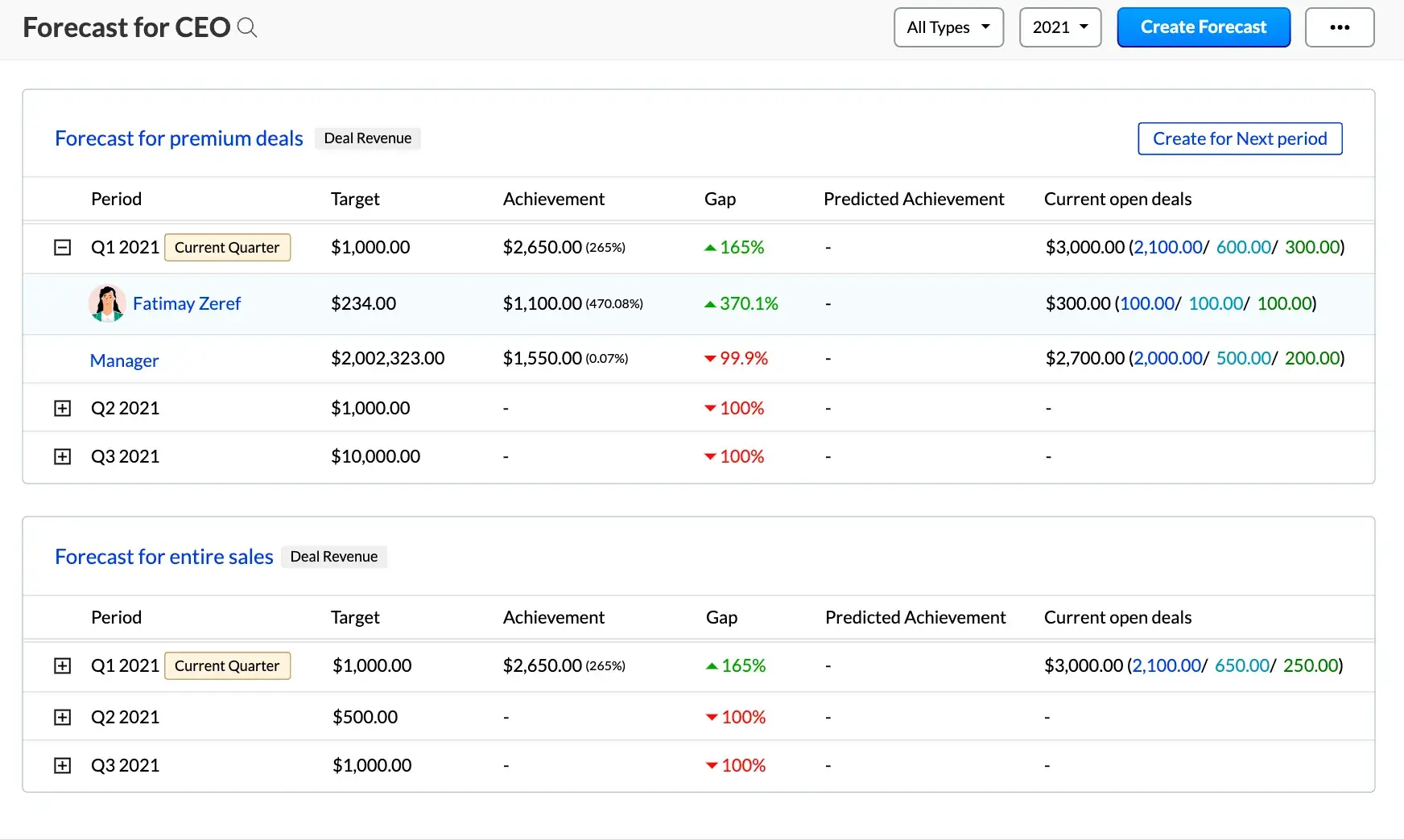Collapse Q1 2021 in premium deals forecast

[x=62, y=247]
